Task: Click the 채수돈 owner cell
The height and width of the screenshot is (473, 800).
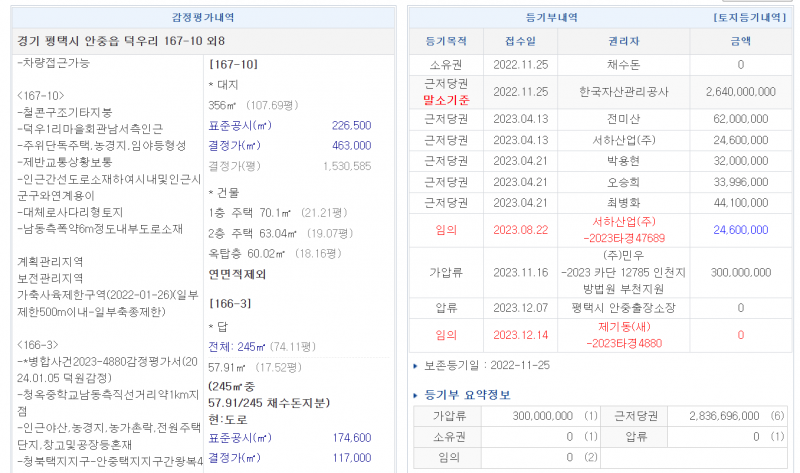Action: (623, 65)
